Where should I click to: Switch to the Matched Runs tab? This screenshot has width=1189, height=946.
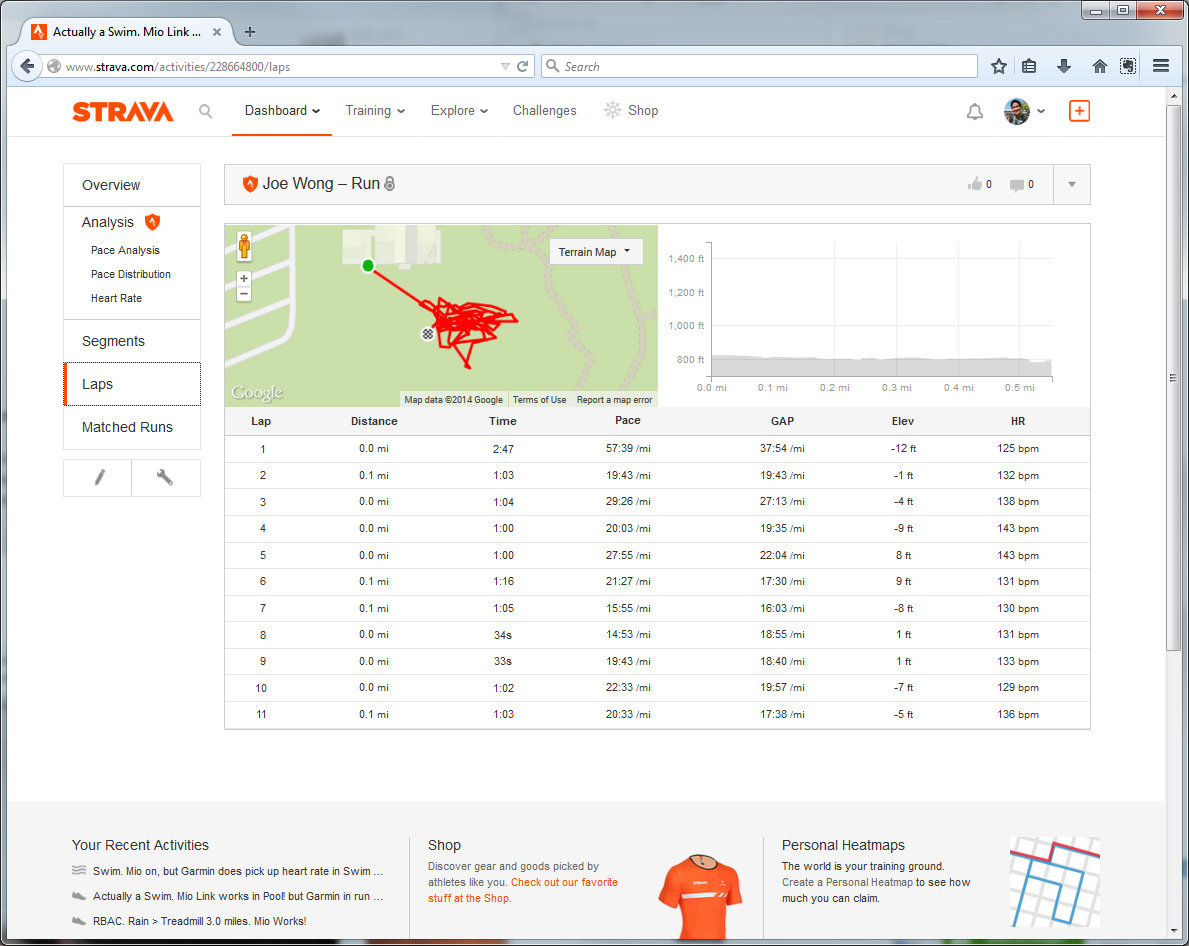pyautogui.click(x=127, y=427)
